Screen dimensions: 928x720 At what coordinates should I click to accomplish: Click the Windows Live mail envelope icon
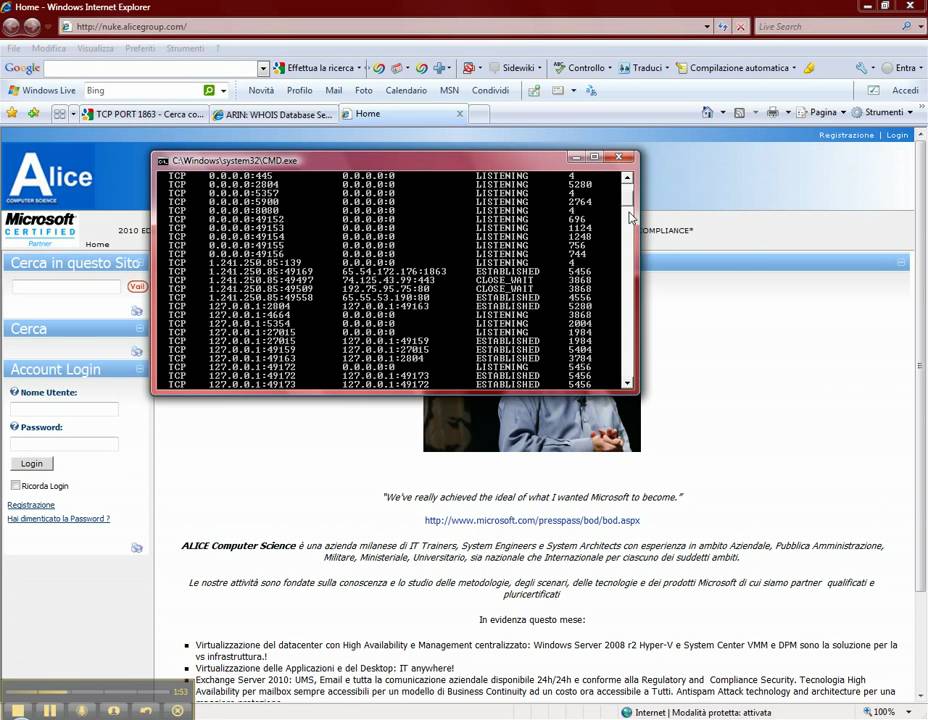coord(558,91)
